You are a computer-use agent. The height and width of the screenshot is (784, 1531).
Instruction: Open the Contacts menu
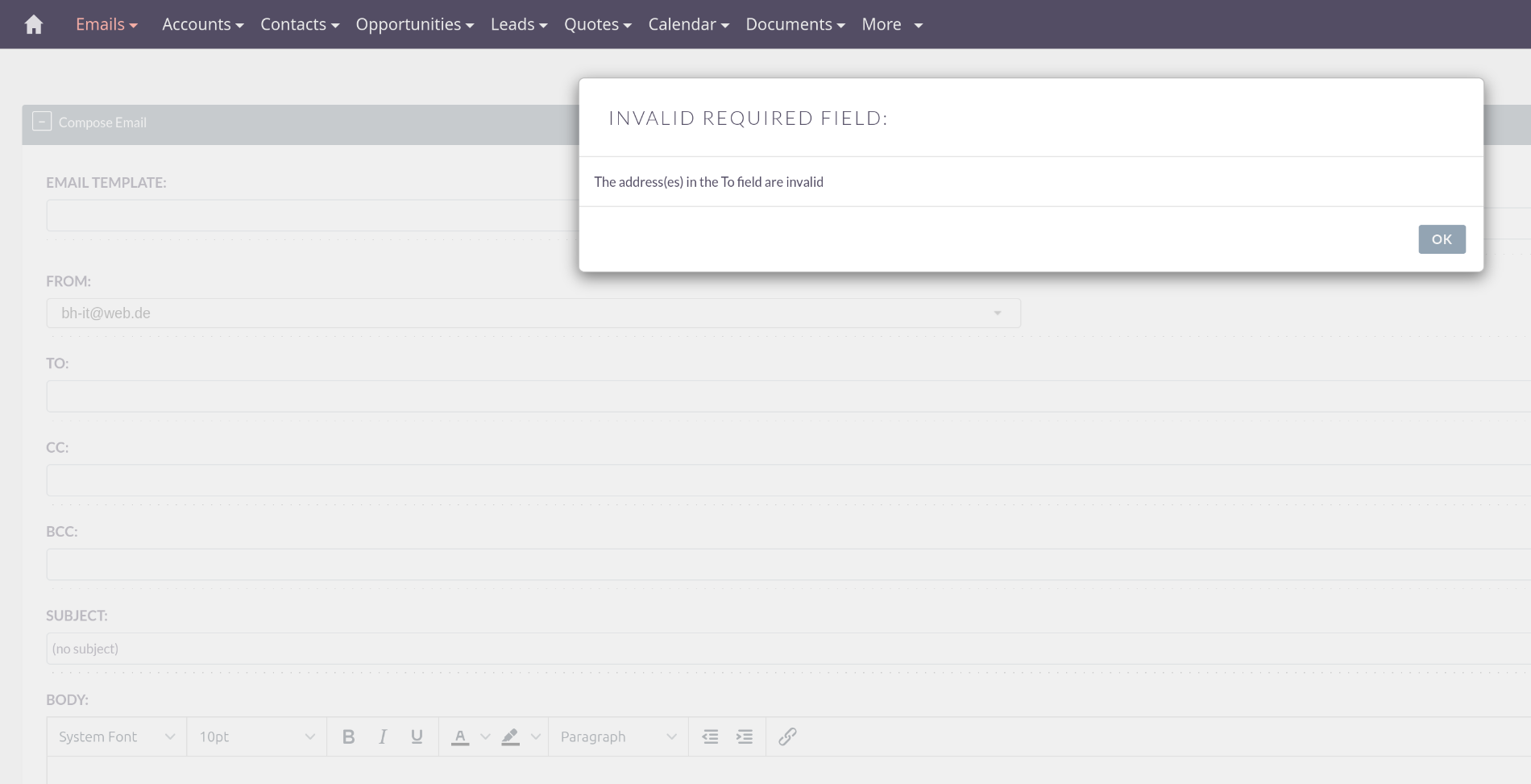(300, 24)
